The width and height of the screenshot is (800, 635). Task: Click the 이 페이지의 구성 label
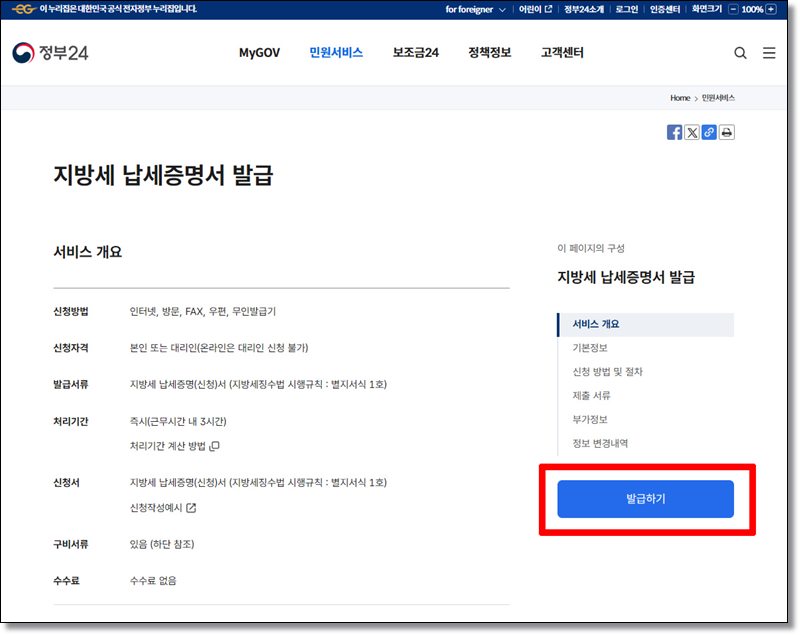pos(591,248)
